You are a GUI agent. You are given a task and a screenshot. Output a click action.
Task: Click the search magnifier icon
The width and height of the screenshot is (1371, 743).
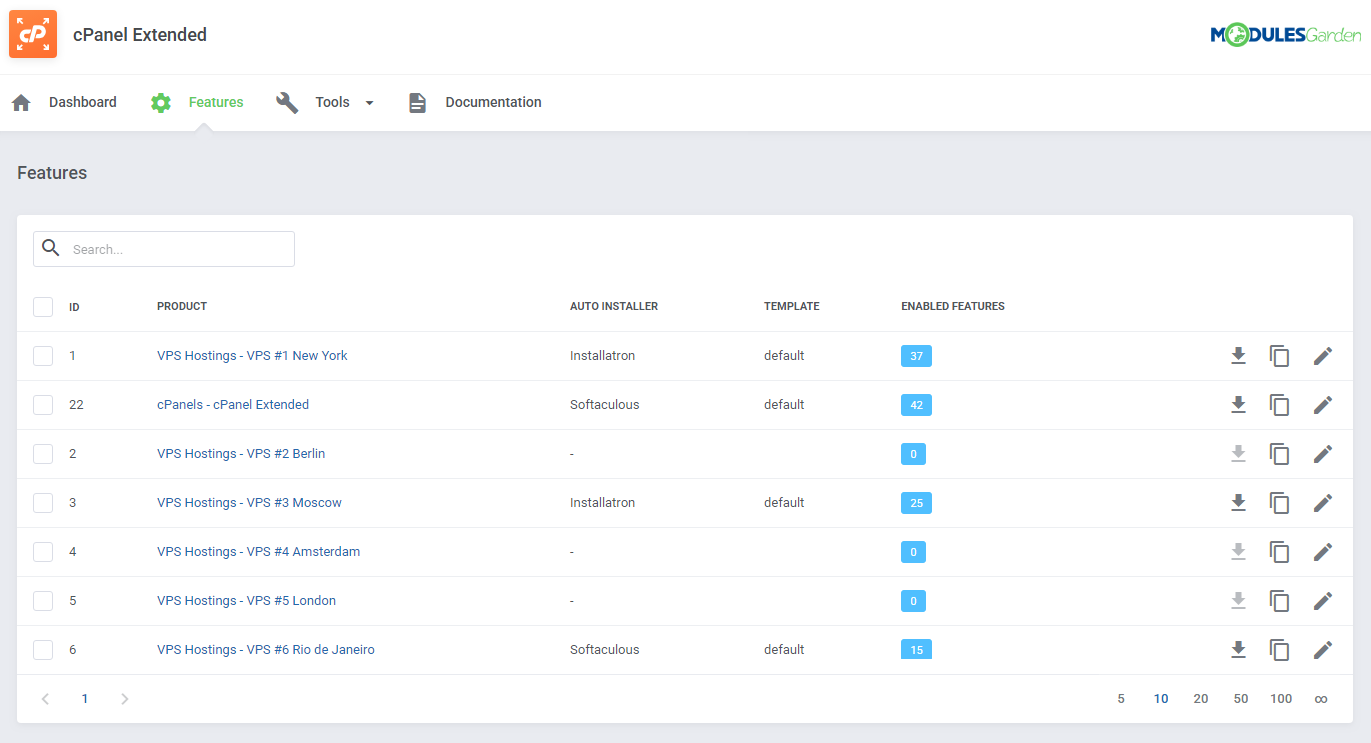[51, 248]
